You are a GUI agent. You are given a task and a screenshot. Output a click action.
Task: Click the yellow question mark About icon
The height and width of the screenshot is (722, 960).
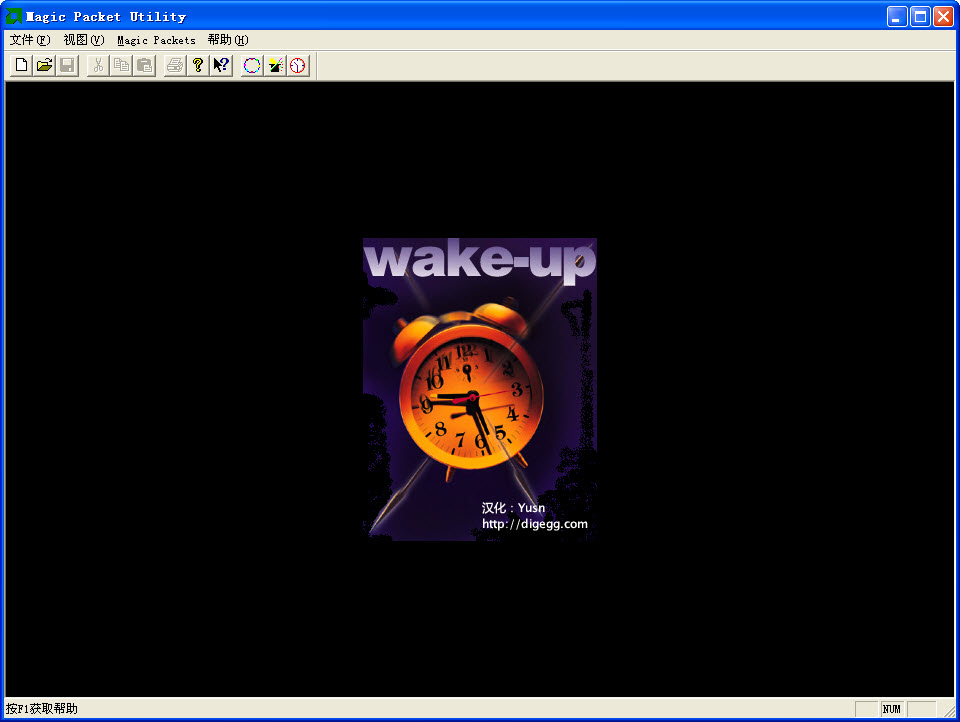198,66
